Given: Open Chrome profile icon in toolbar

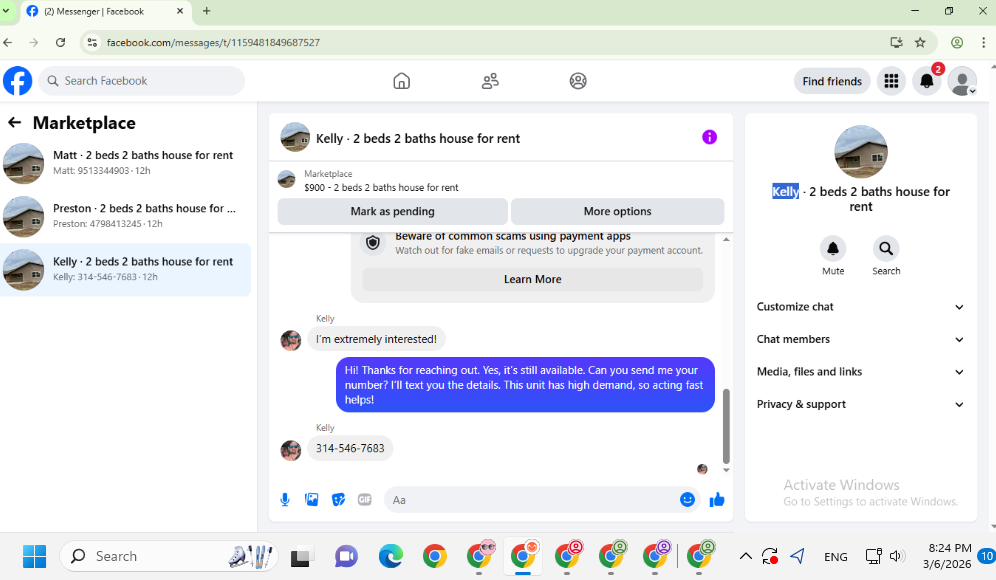Looking at the screenshot, I should pyautogui.click(x=957, y=43).
